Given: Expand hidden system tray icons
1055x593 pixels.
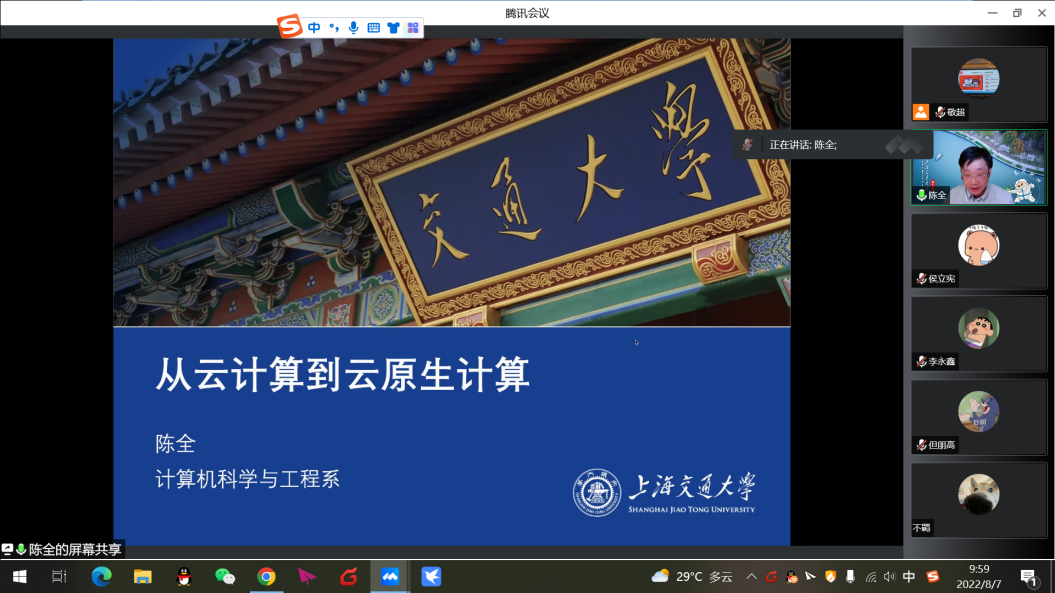Looking at the screenshot, I should [x=751, y=576].
